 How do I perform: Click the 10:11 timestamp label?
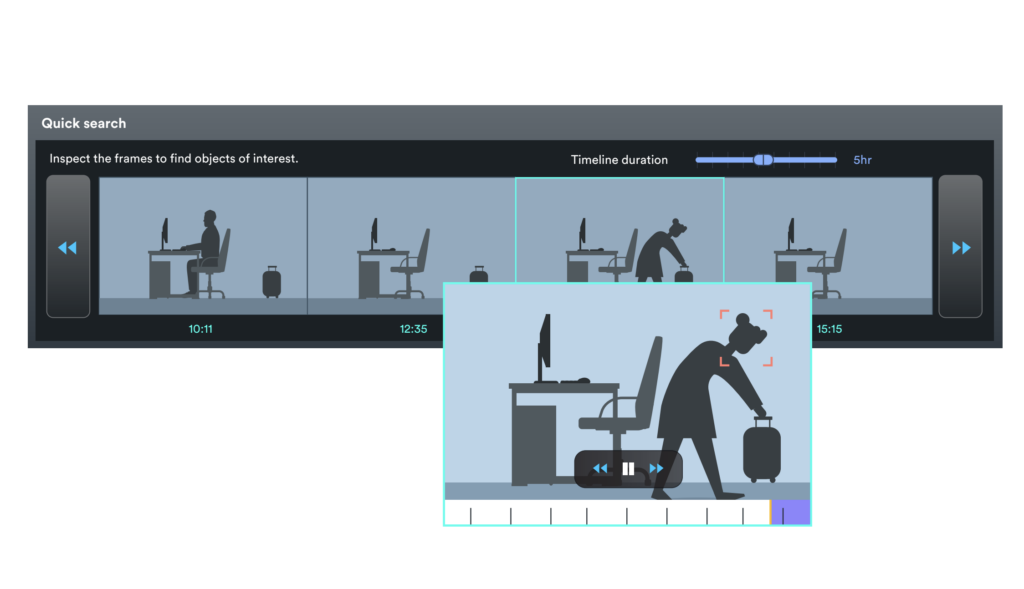click(x=200, y=329)
